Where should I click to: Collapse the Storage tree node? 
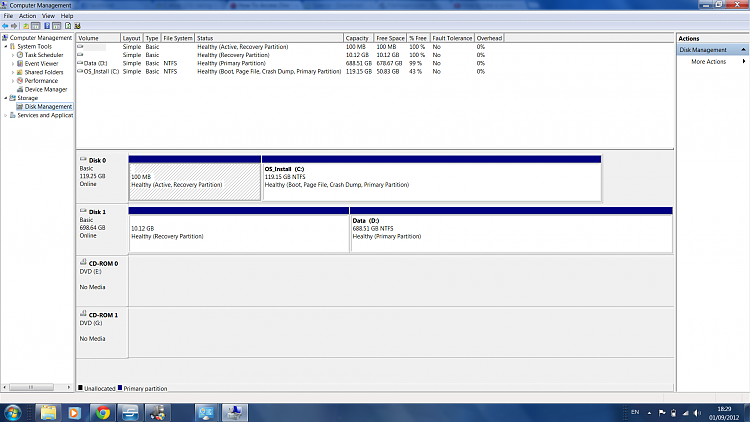coord(6,98)
